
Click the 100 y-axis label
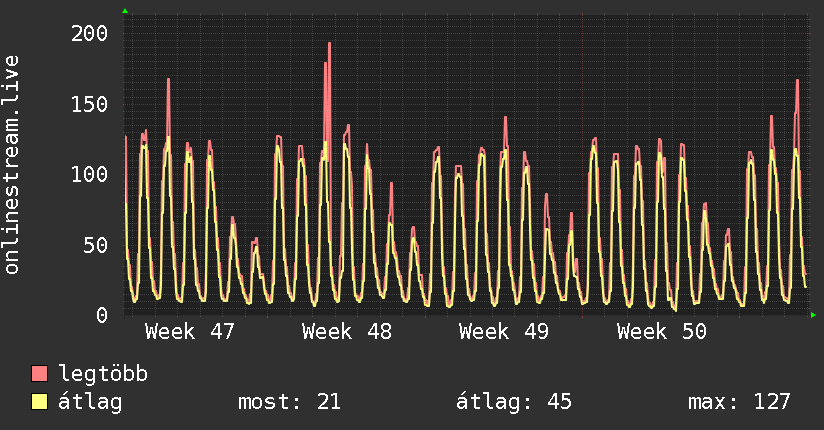click(x=89, y=175)
